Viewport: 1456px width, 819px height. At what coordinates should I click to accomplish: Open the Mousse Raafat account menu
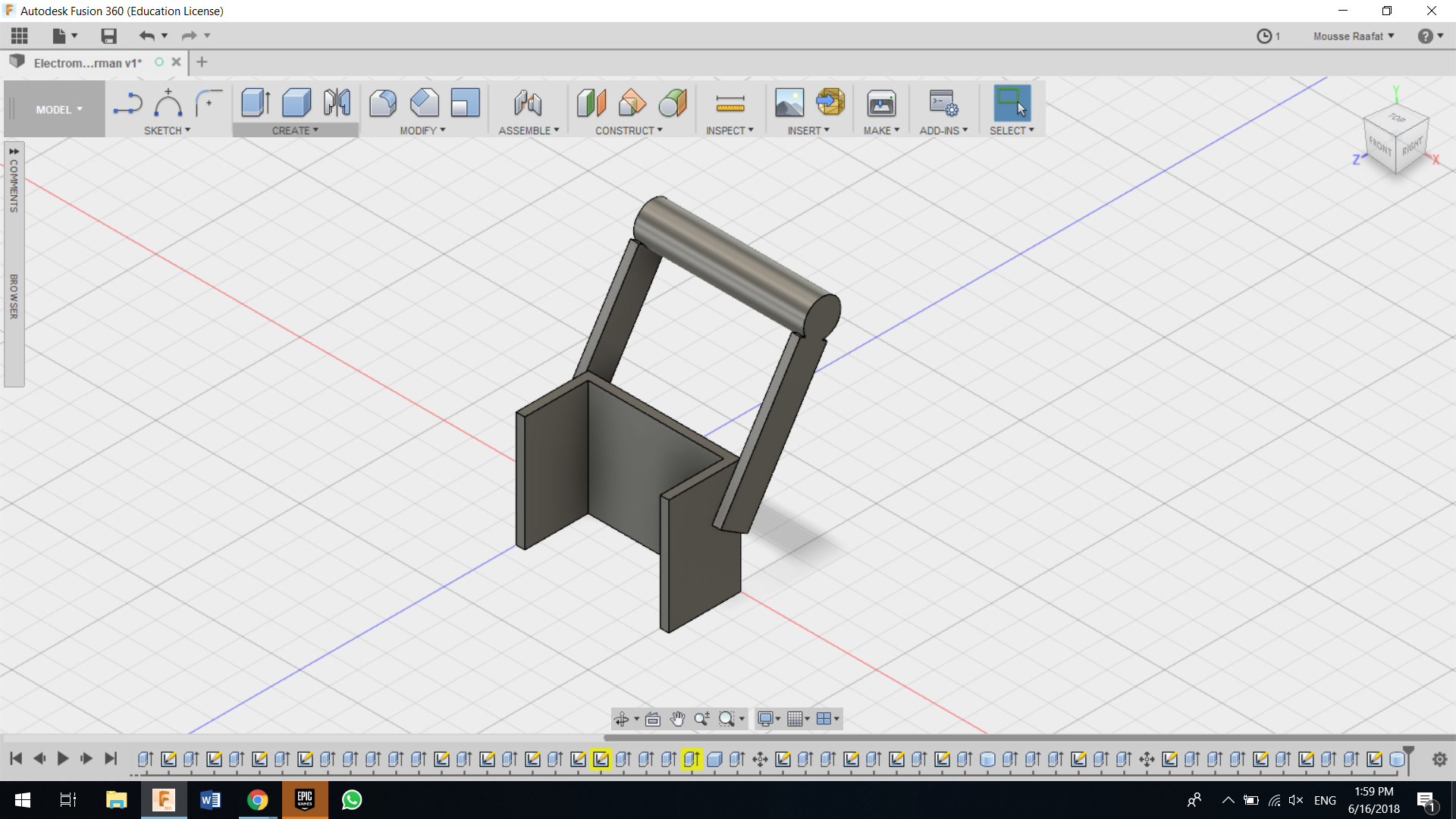(1354, 36)
